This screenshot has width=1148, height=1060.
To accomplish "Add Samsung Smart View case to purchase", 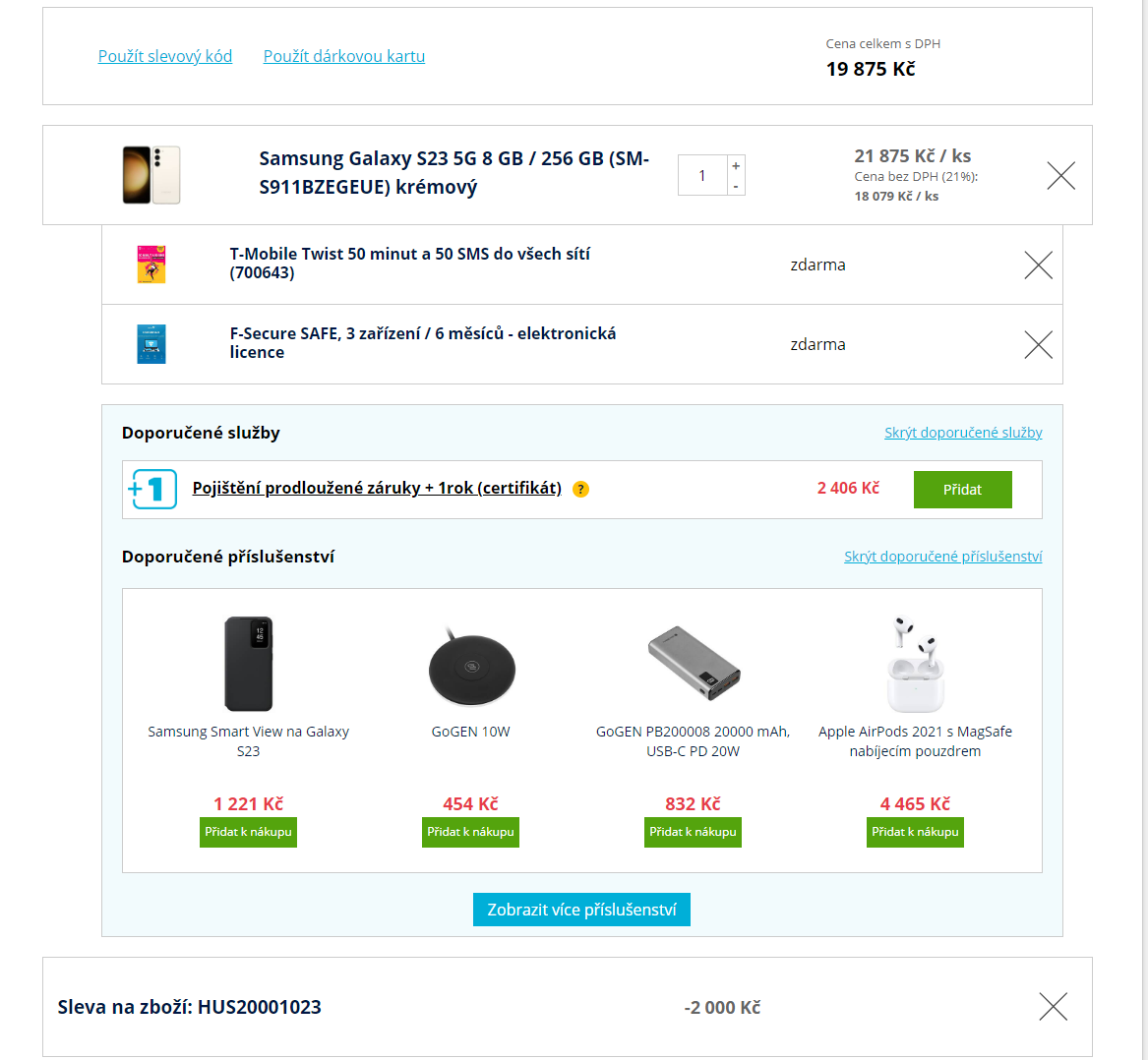I will [248, 832].
